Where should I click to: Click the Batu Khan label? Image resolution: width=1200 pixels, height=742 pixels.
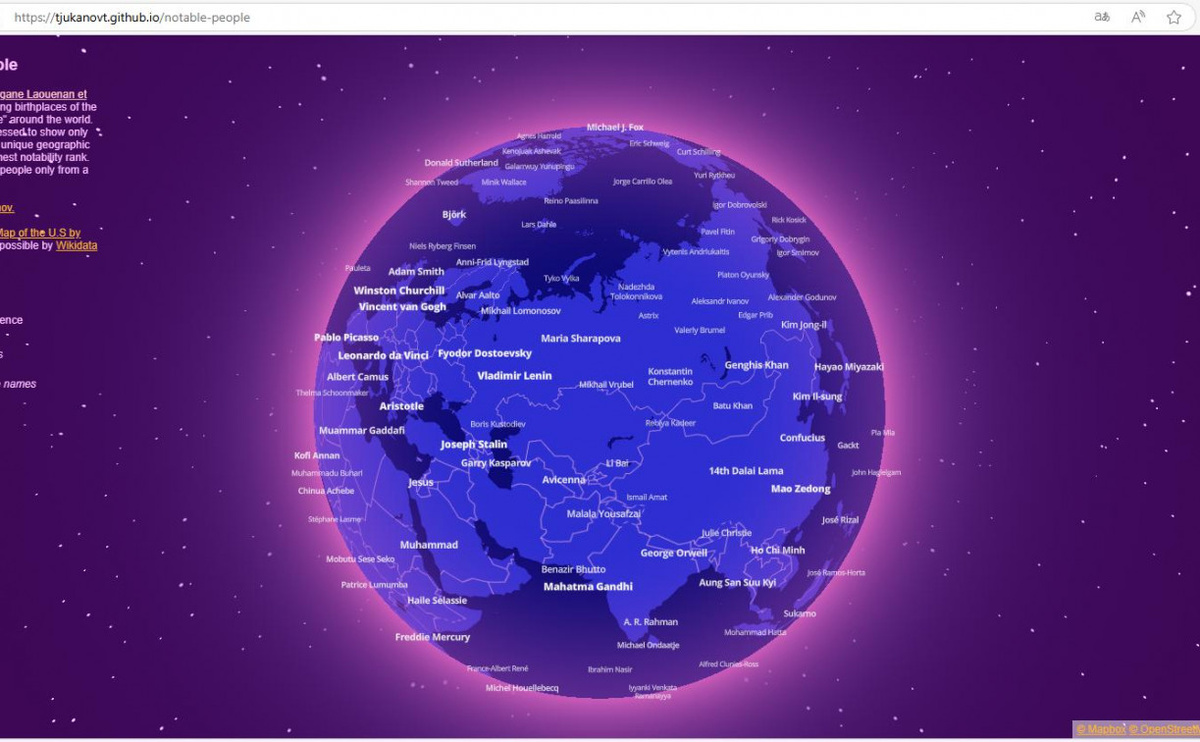733,406
